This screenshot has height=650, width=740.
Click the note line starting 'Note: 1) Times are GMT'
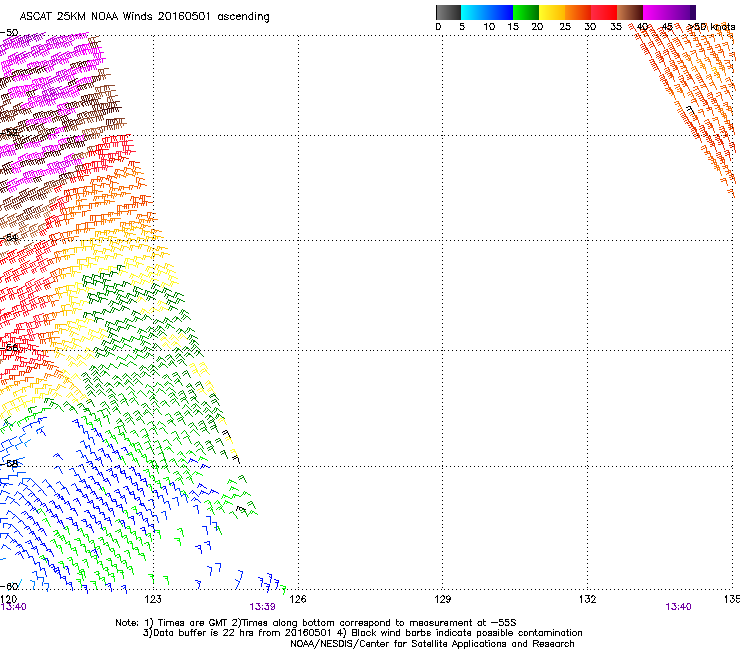[x=316, y=623]
